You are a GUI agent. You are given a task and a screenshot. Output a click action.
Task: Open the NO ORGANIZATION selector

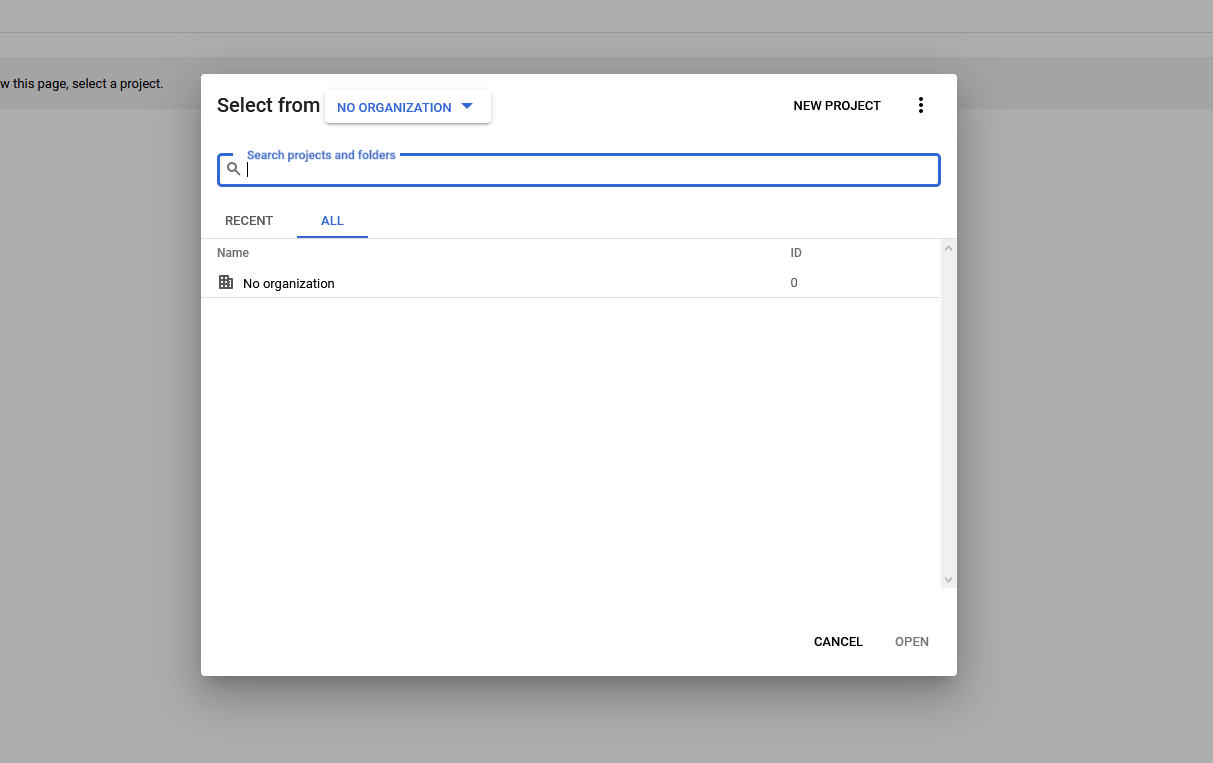(x=407, y=107)
